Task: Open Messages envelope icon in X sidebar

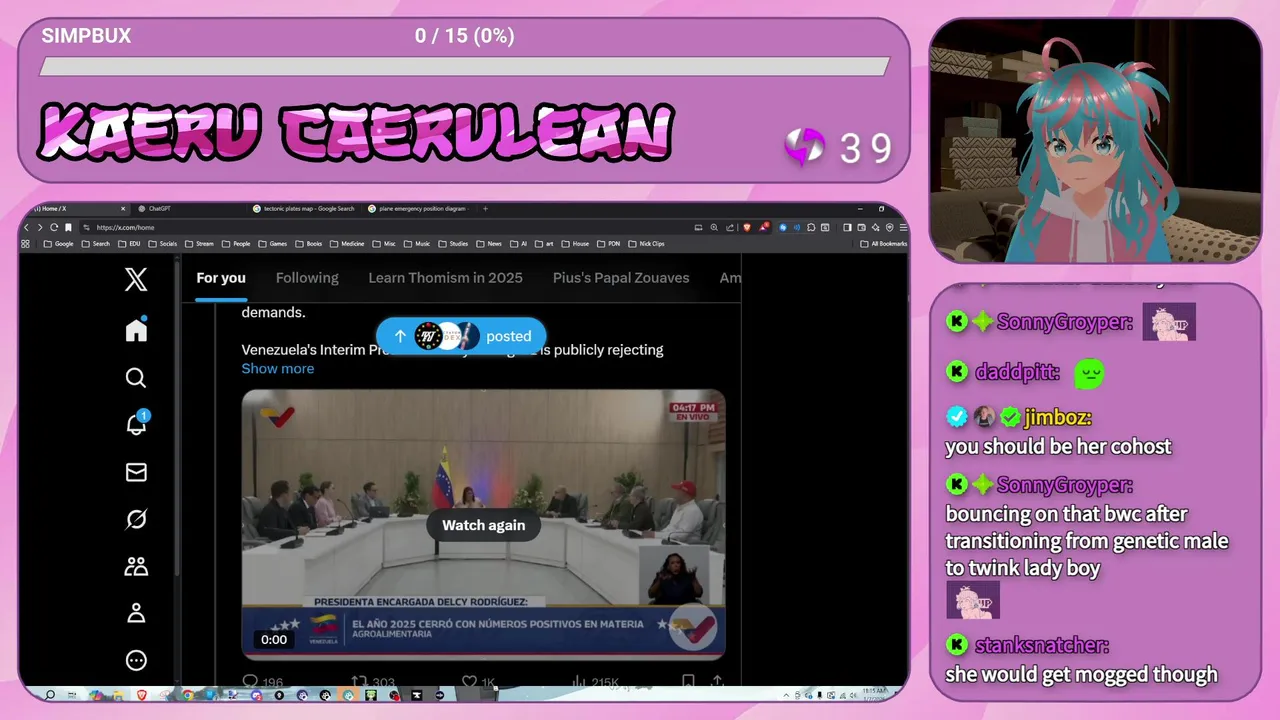Action: point(136,472)
